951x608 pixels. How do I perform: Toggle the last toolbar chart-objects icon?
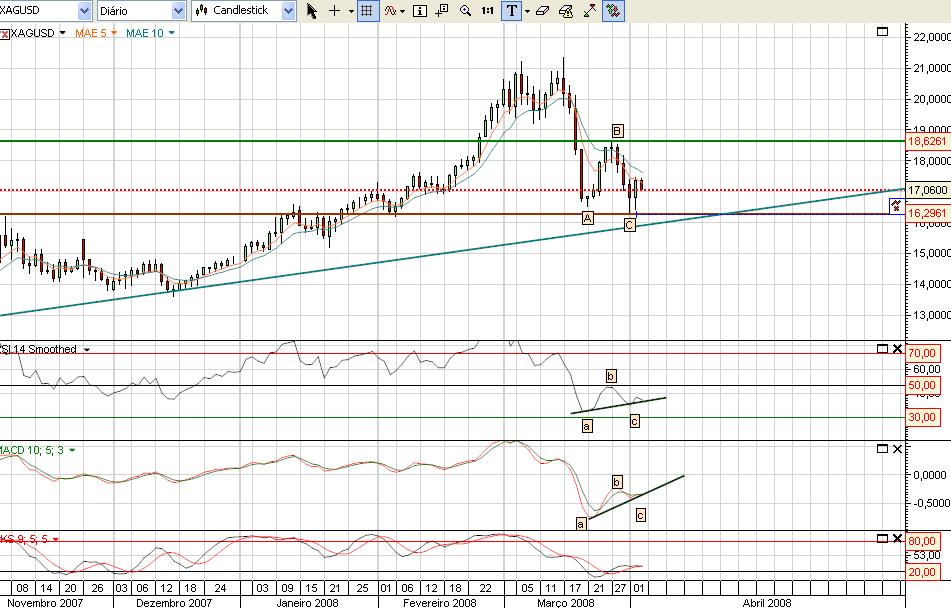[613, 11]
